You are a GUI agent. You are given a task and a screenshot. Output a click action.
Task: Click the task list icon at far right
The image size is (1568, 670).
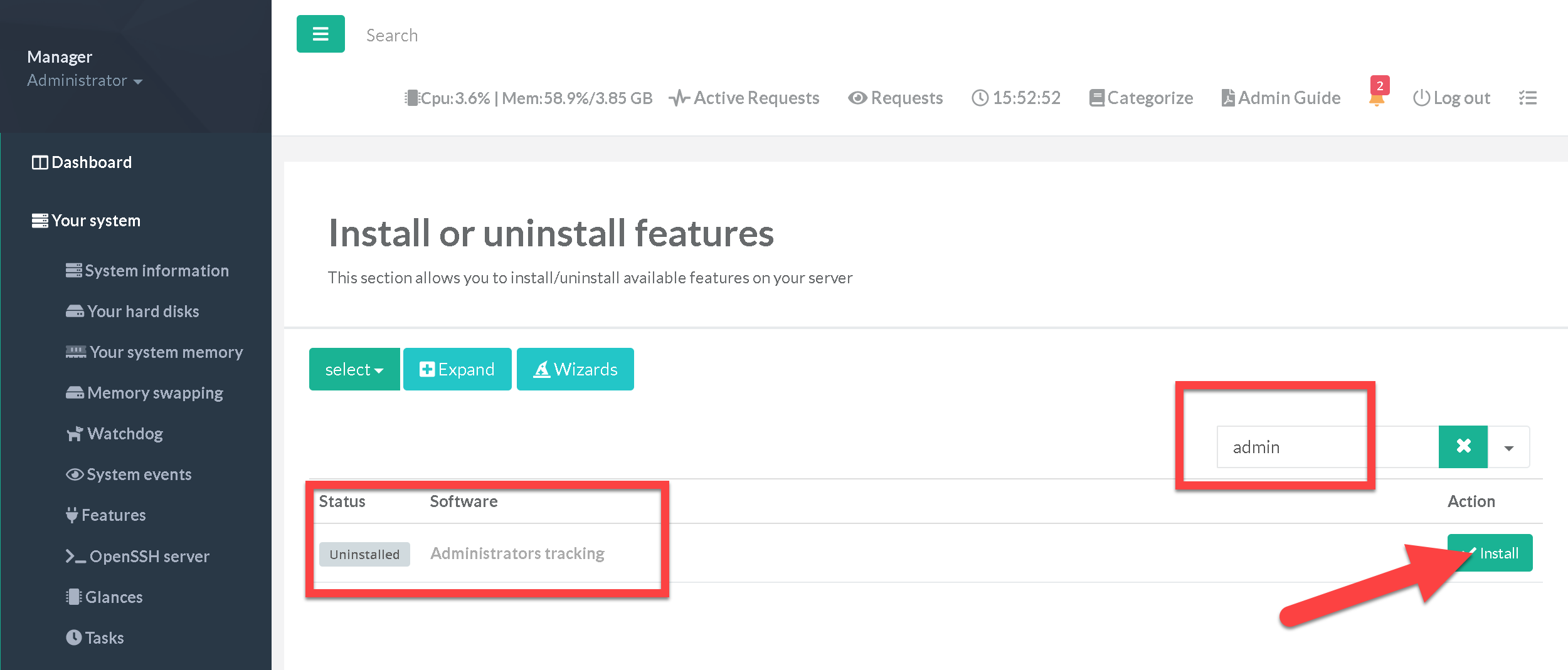point(1527,98)
